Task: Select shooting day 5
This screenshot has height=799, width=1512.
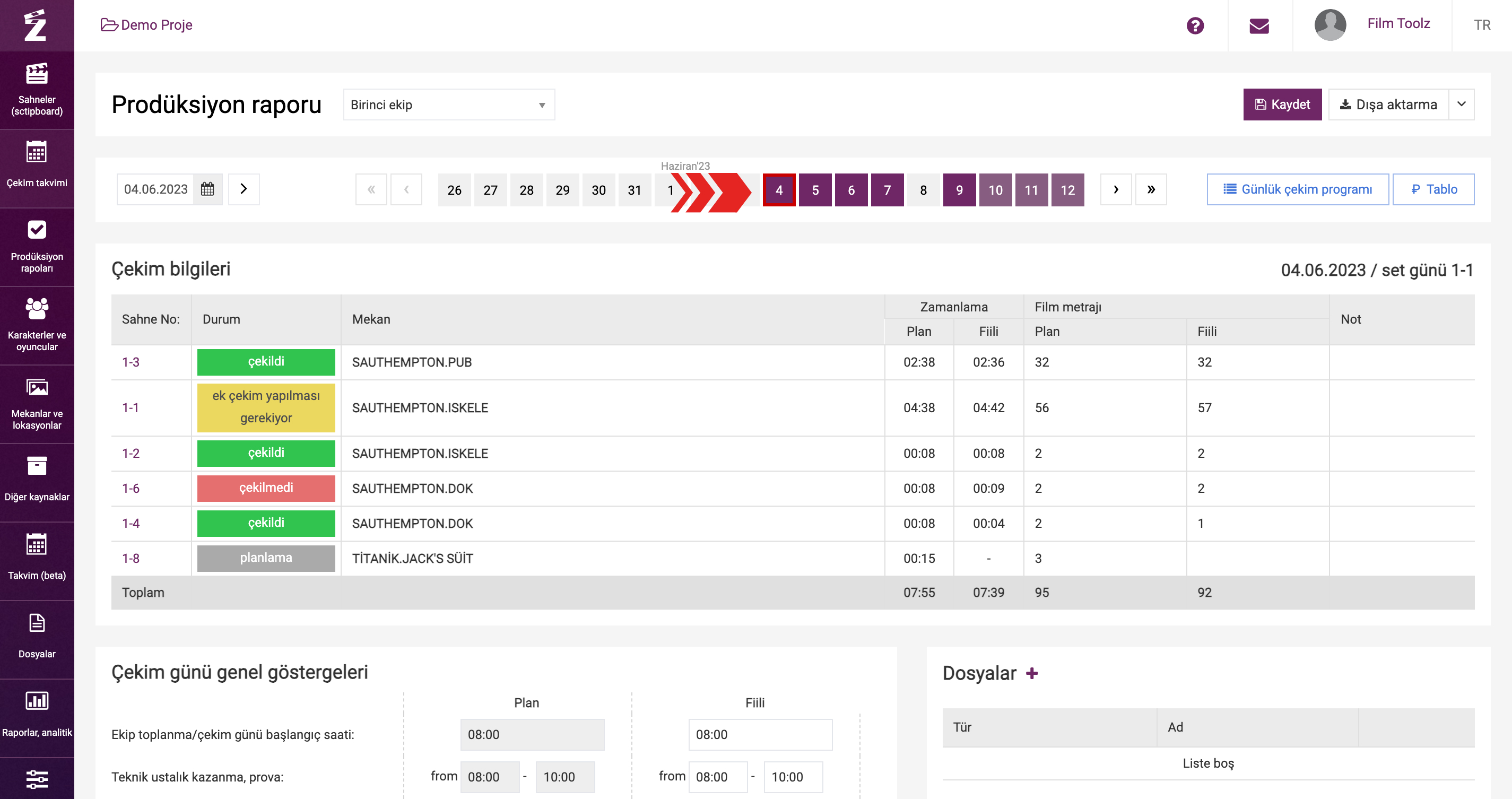Action: (x=815, y=189)
